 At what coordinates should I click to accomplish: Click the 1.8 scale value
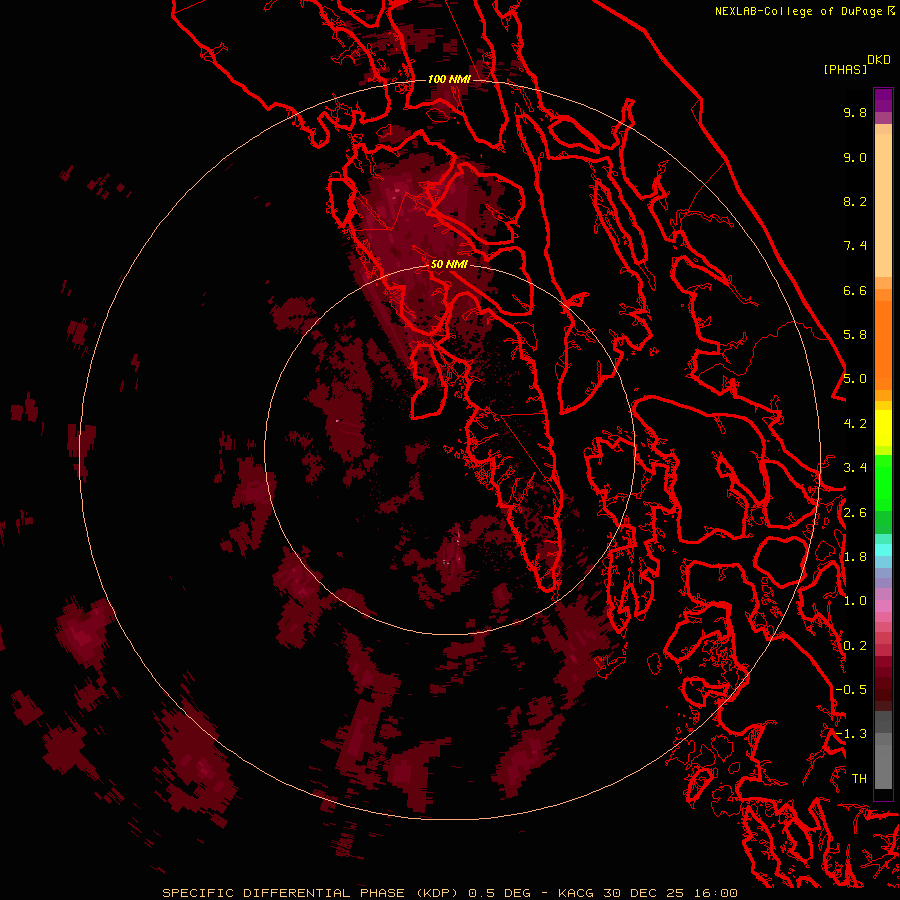pyautogui.click(x=855, y=557)
